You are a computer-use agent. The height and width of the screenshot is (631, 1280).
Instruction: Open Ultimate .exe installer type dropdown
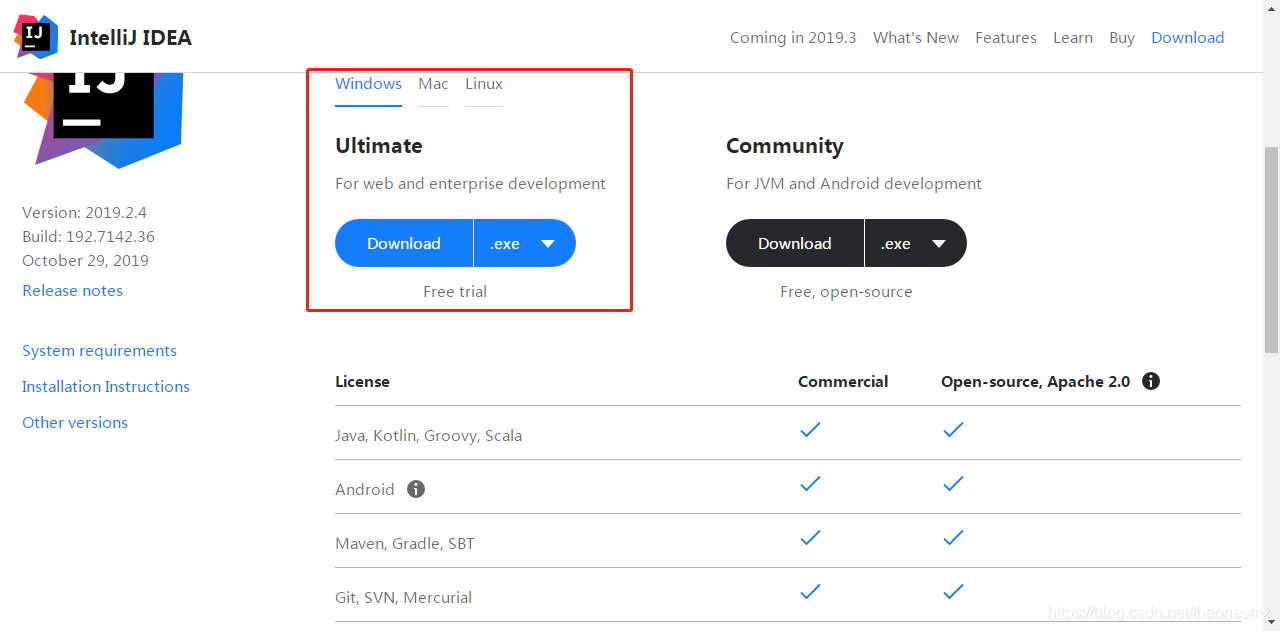click(525, 243)
